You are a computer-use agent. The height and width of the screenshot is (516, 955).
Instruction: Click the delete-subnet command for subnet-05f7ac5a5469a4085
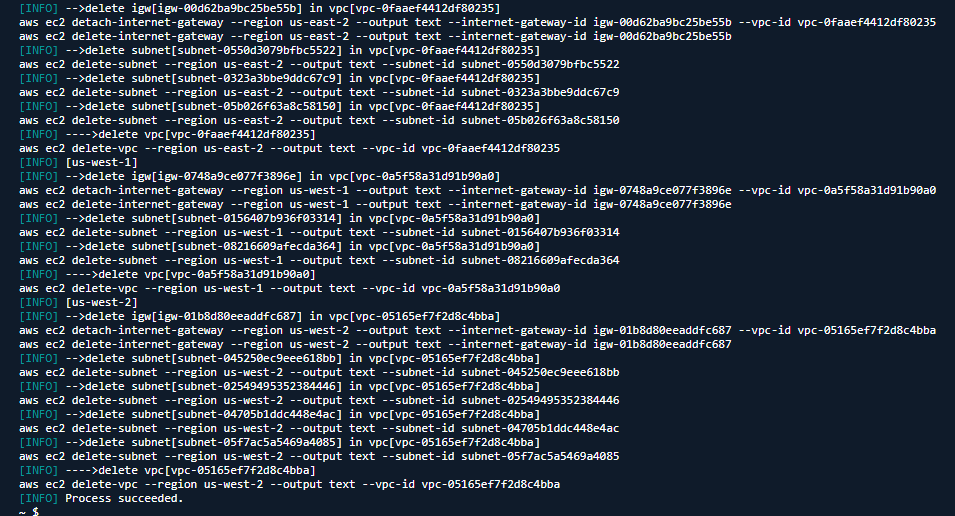tap(319, 456)
